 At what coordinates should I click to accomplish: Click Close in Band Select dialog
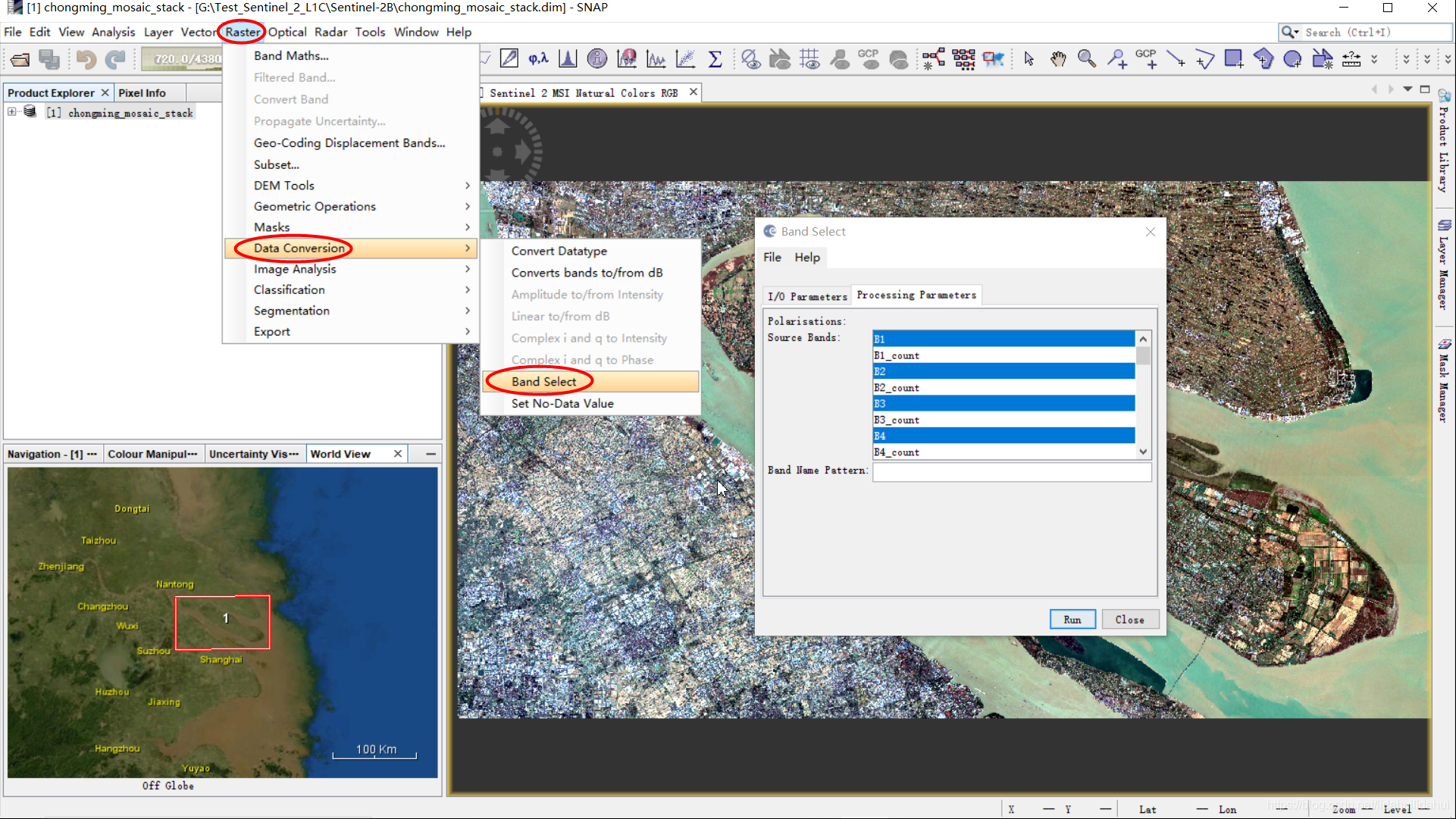1129,619
